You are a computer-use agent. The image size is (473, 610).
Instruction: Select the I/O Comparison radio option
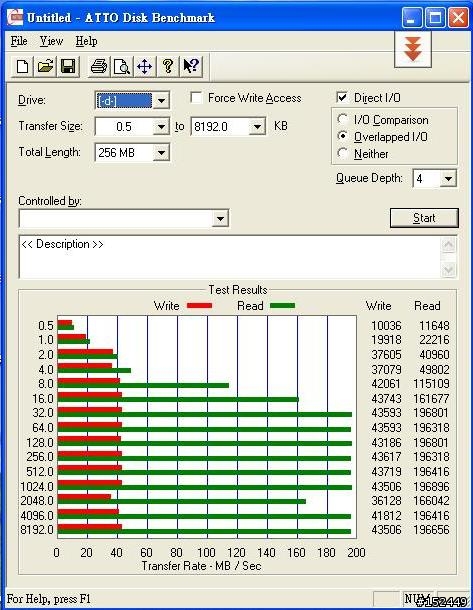click(x=343, y=119)
